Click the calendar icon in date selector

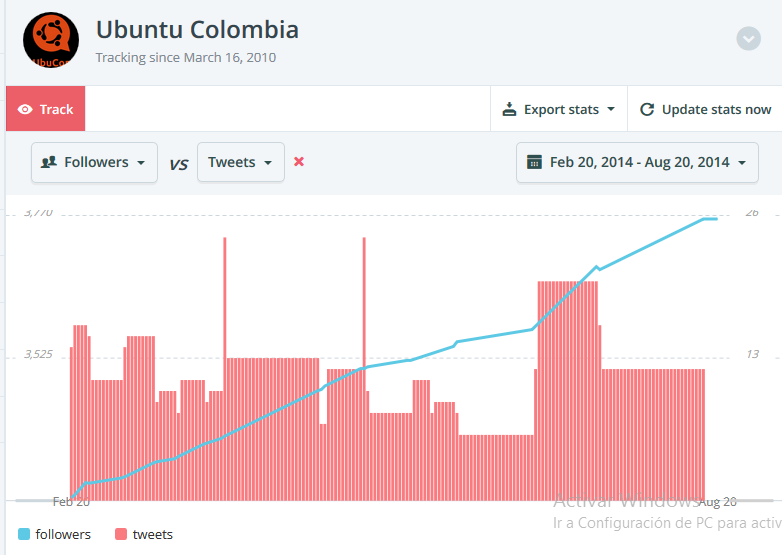coord(534,162)
